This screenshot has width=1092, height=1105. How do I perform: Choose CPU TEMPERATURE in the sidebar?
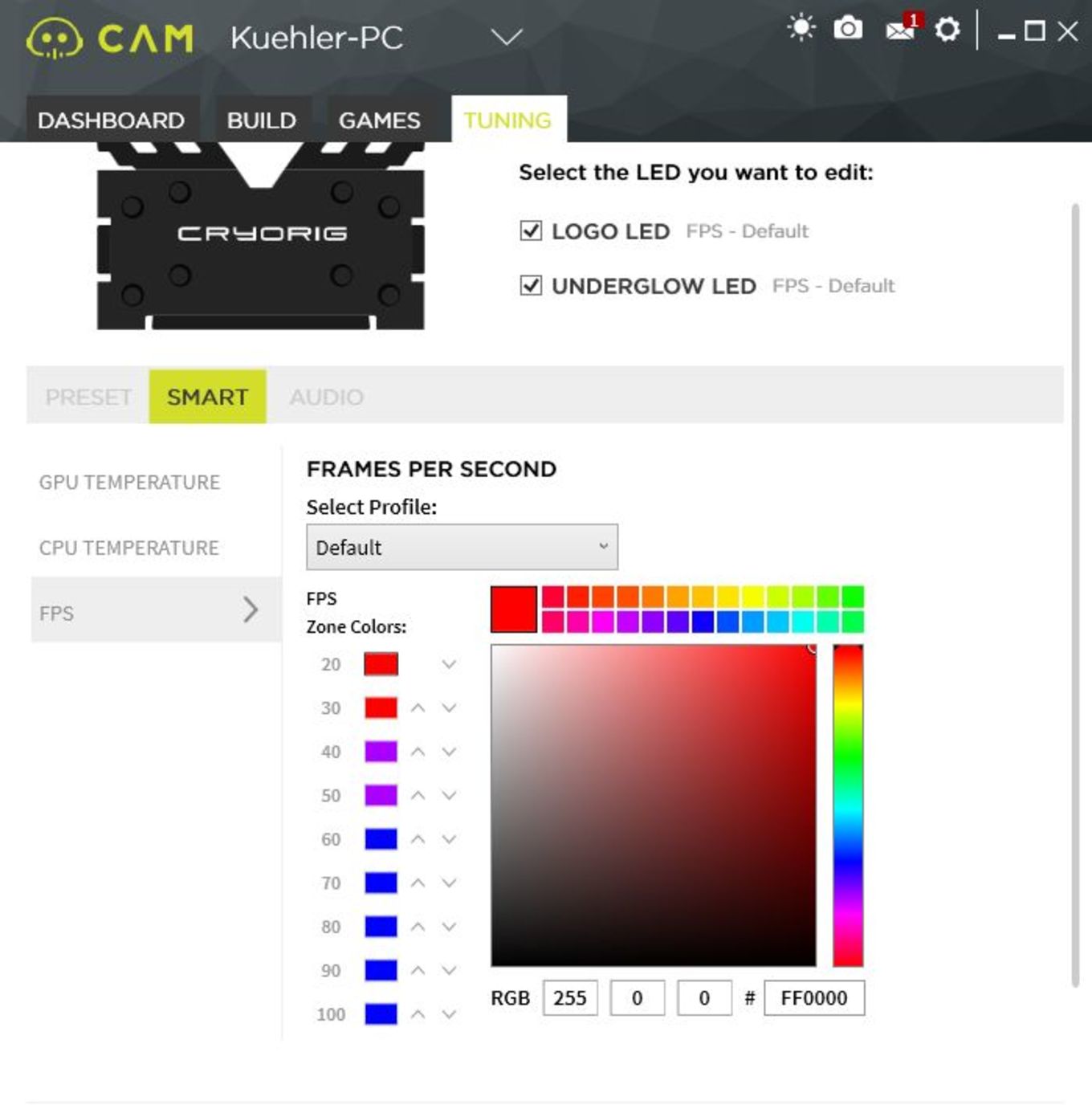(128, 548)
